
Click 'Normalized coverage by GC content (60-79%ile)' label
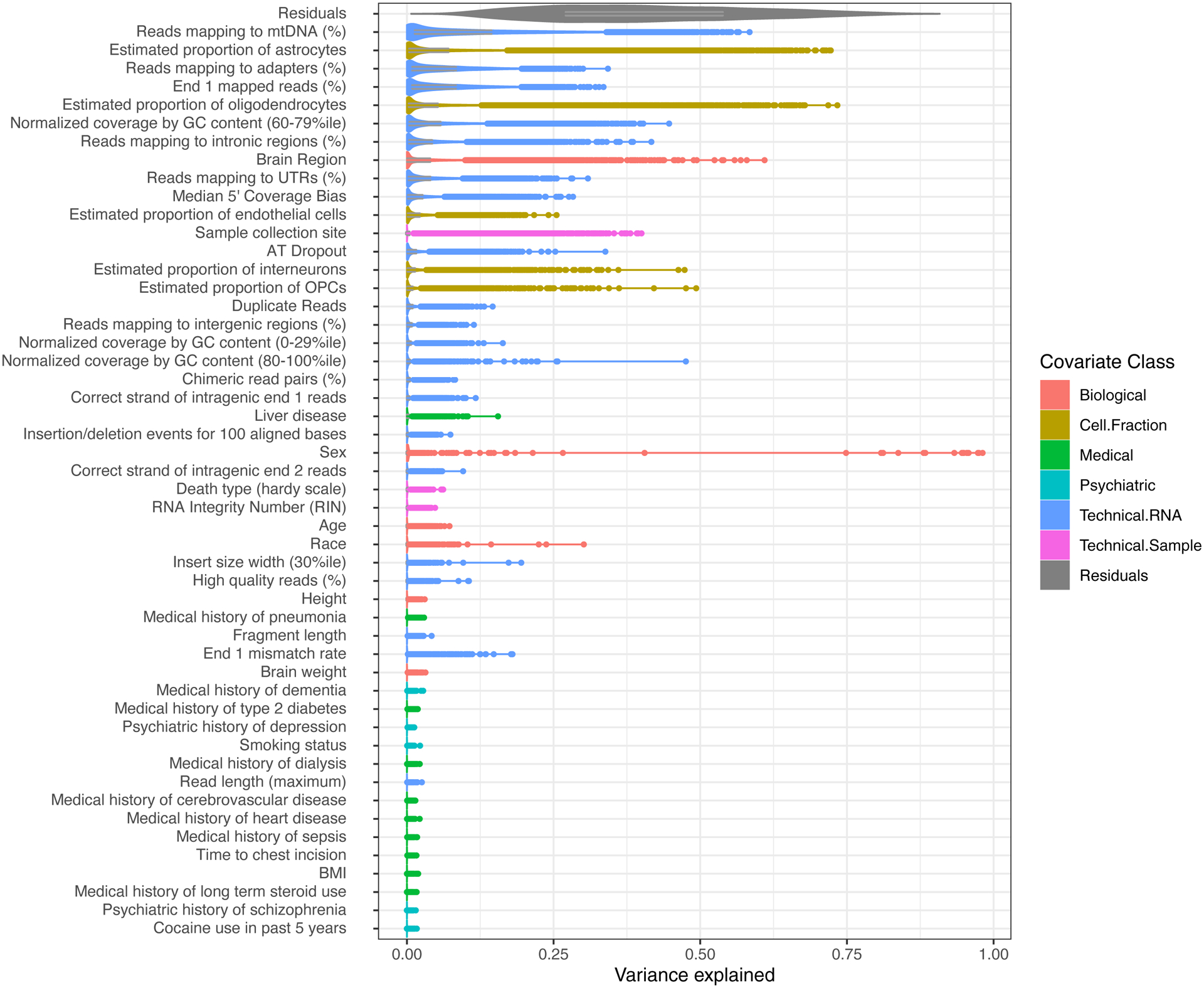[x=178, y=123]
